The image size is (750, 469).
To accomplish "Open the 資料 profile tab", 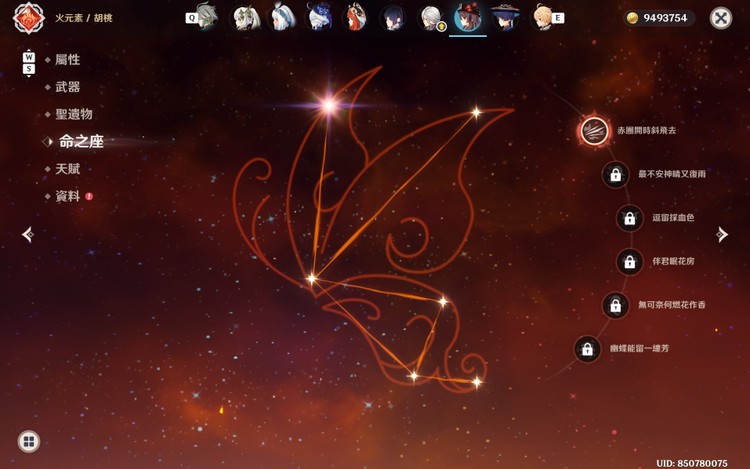I will pyautogui.click(x=67, y=196).
